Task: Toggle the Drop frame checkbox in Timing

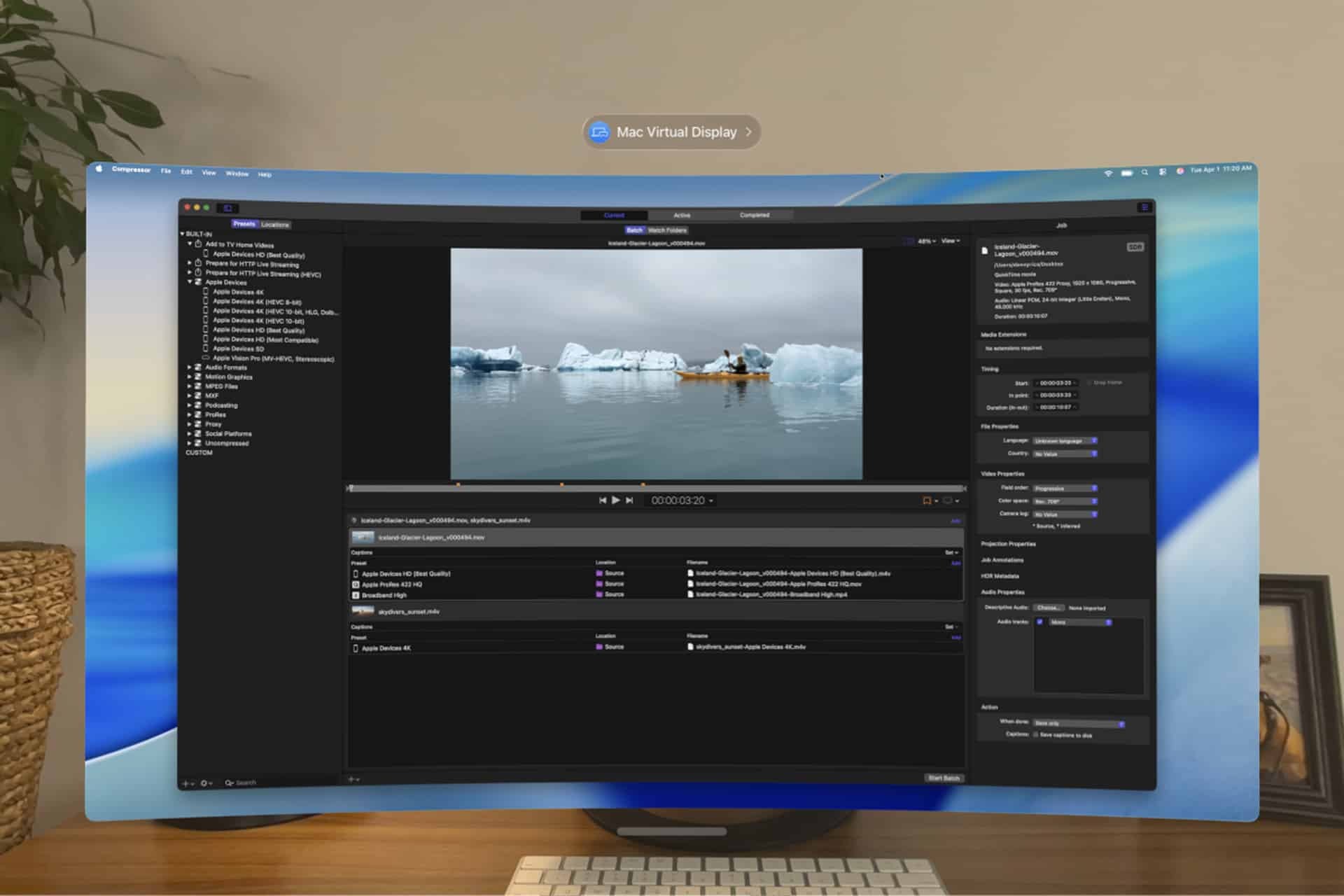Action: click(1090, 383)
